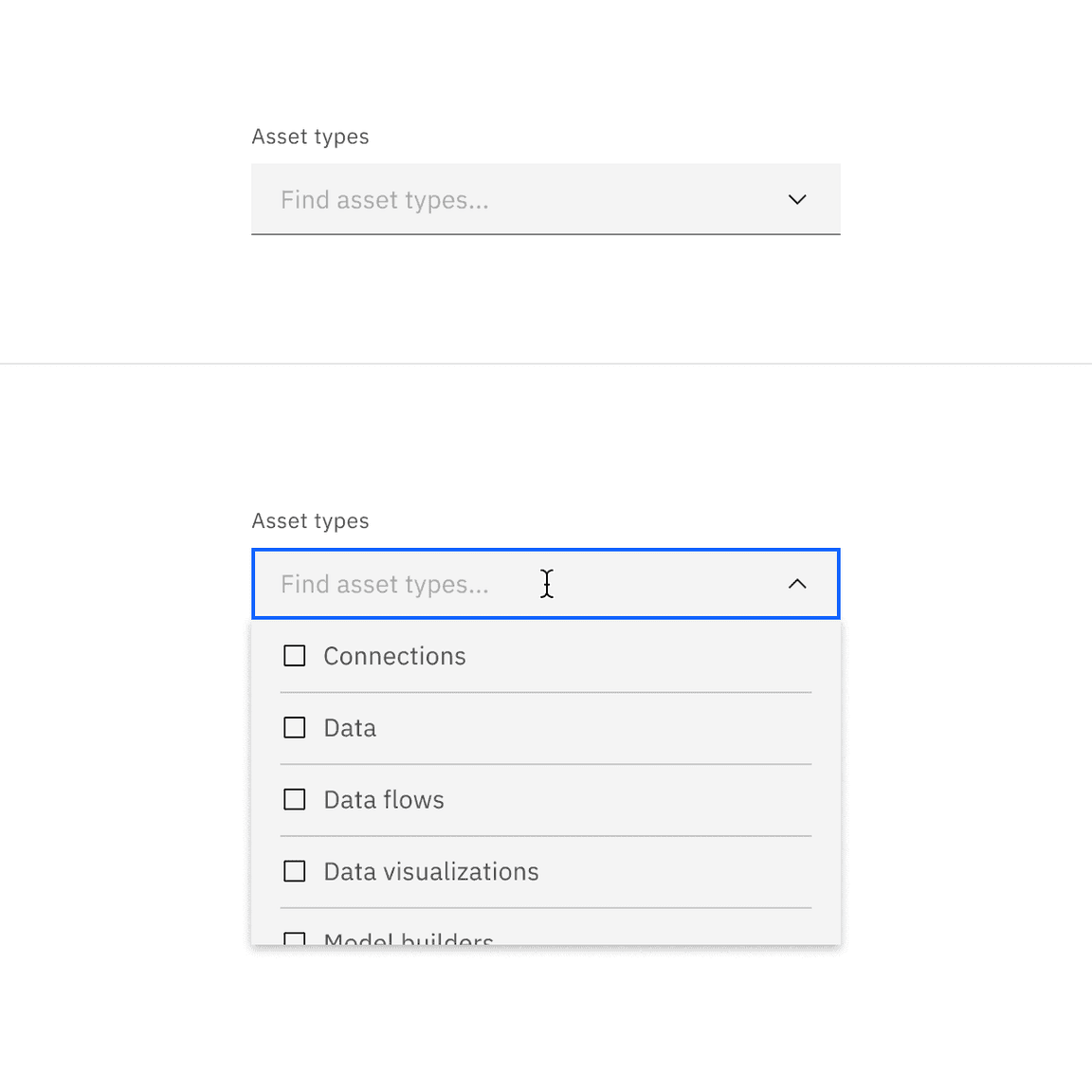Click the top Asset types label
Viewport: 1092px width, 1092px height.
310,136
